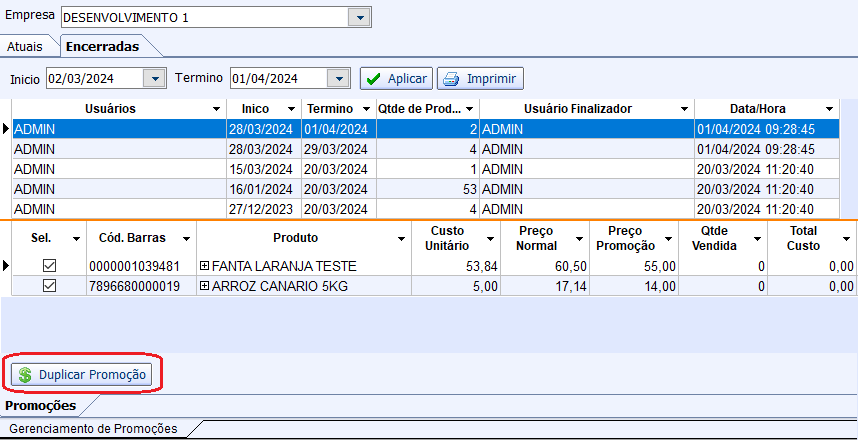Open the Gerenciamento de Promoções tab
858x440 pixels.
(93, 429)
